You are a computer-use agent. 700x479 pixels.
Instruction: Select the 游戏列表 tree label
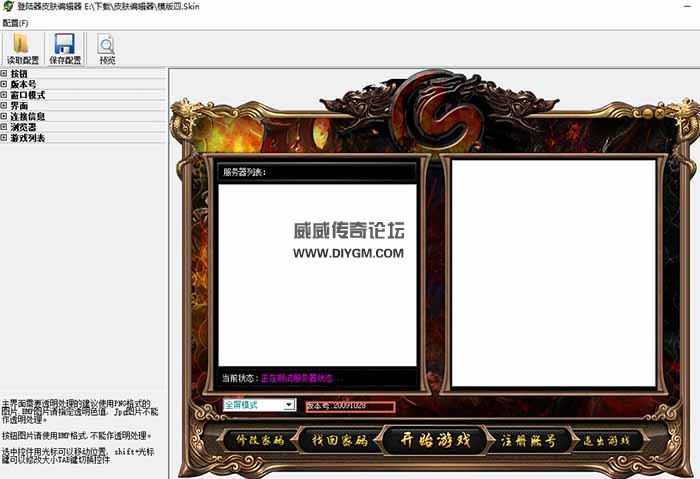pos(28,138)
